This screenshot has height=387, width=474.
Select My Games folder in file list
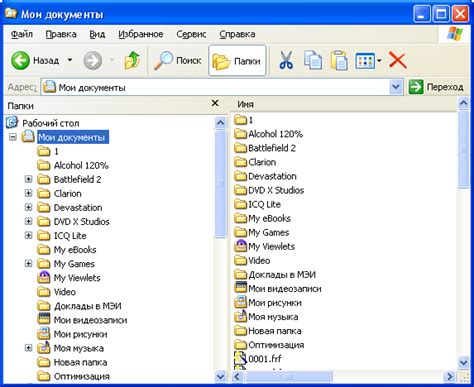click(x=261, y=232)
